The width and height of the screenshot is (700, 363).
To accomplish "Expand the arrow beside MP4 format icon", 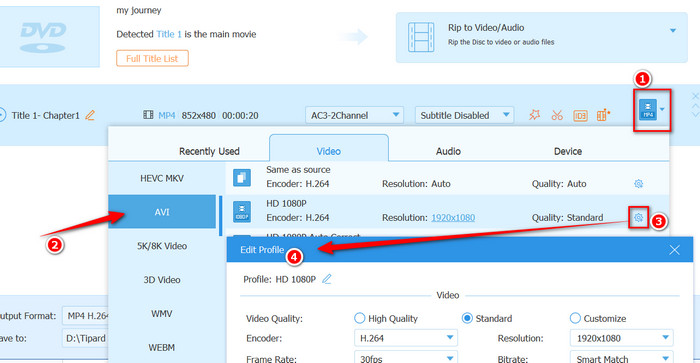I will [662, 109].
